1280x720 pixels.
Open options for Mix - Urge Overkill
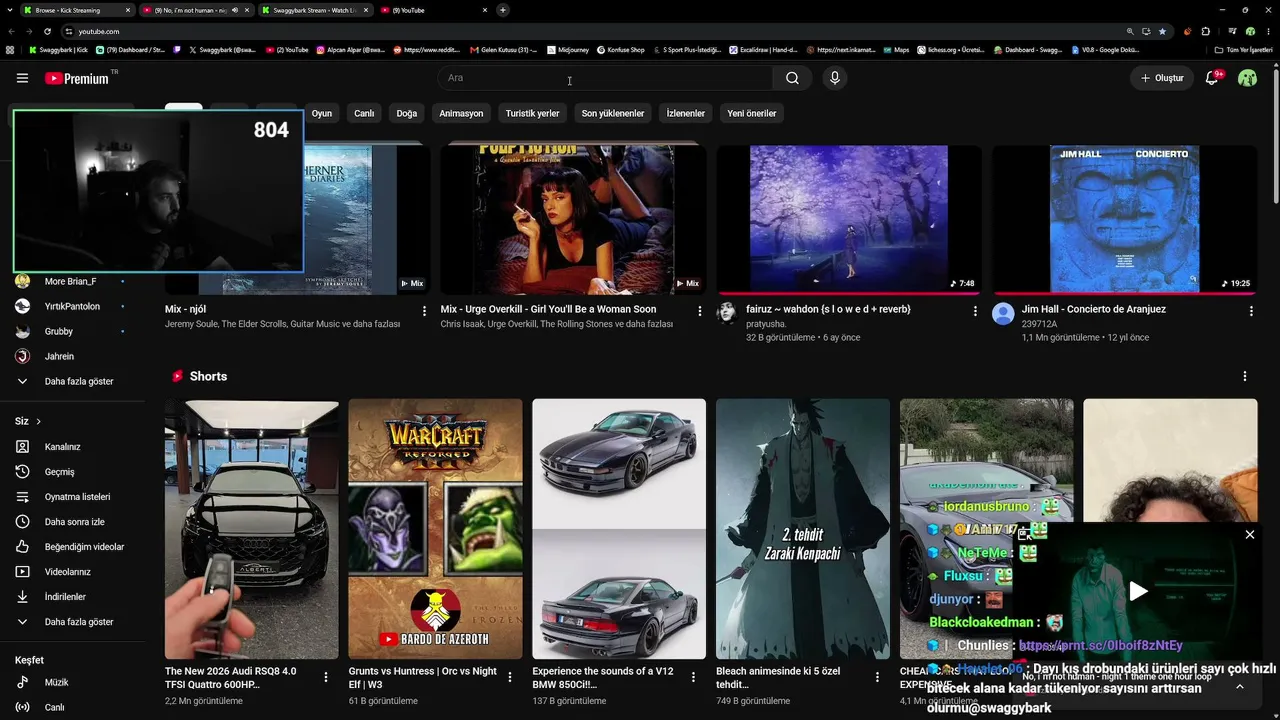pyautogui.click(x=700, y=311)
